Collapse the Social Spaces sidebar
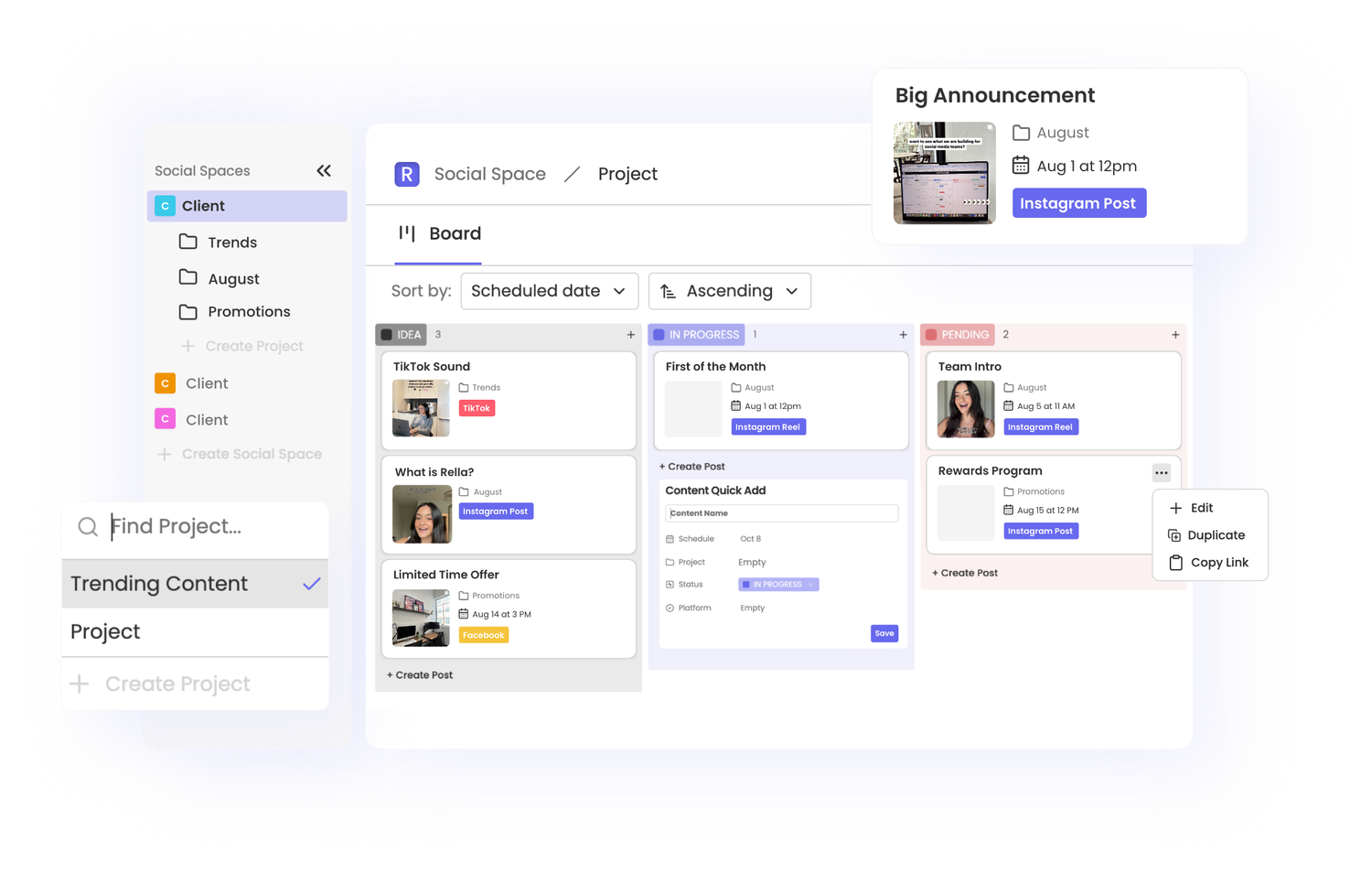1372x872 pixels. pos(324,170)
